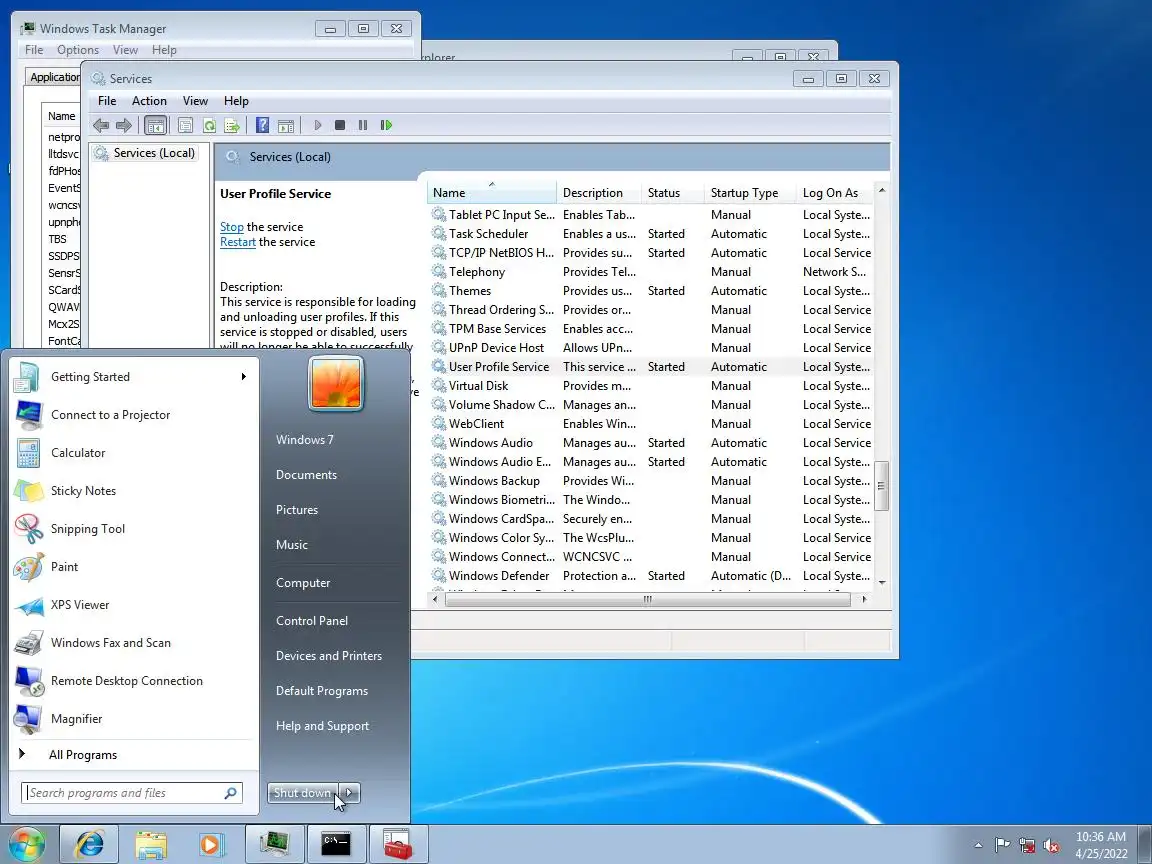The width and height of the screenshot is (1152, 864).
Task: Open the File menu in Services
Action: point(107,101)
